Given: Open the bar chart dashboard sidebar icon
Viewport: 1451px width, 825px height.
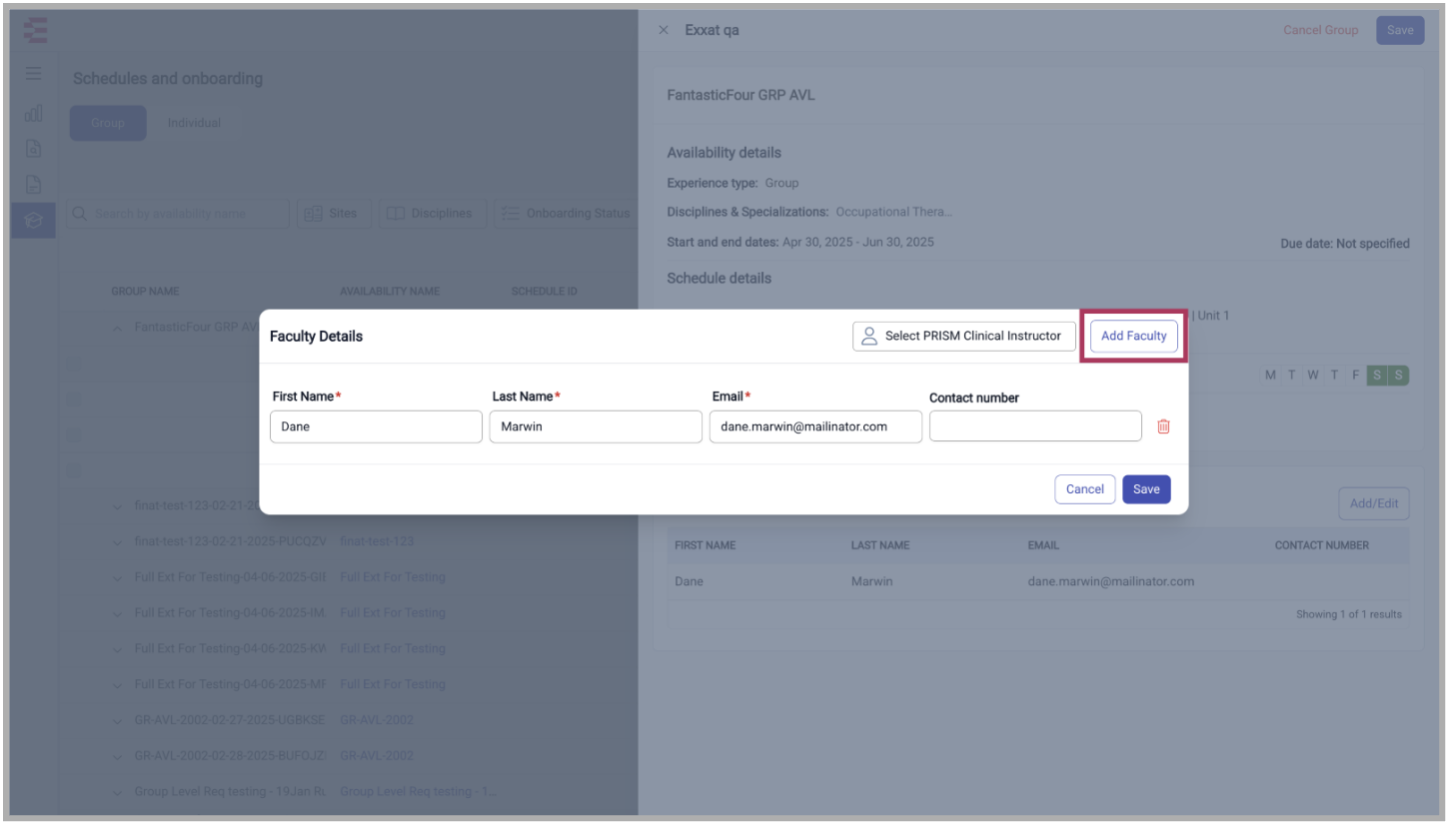Looking at the screenshot, I should [34, 112].
